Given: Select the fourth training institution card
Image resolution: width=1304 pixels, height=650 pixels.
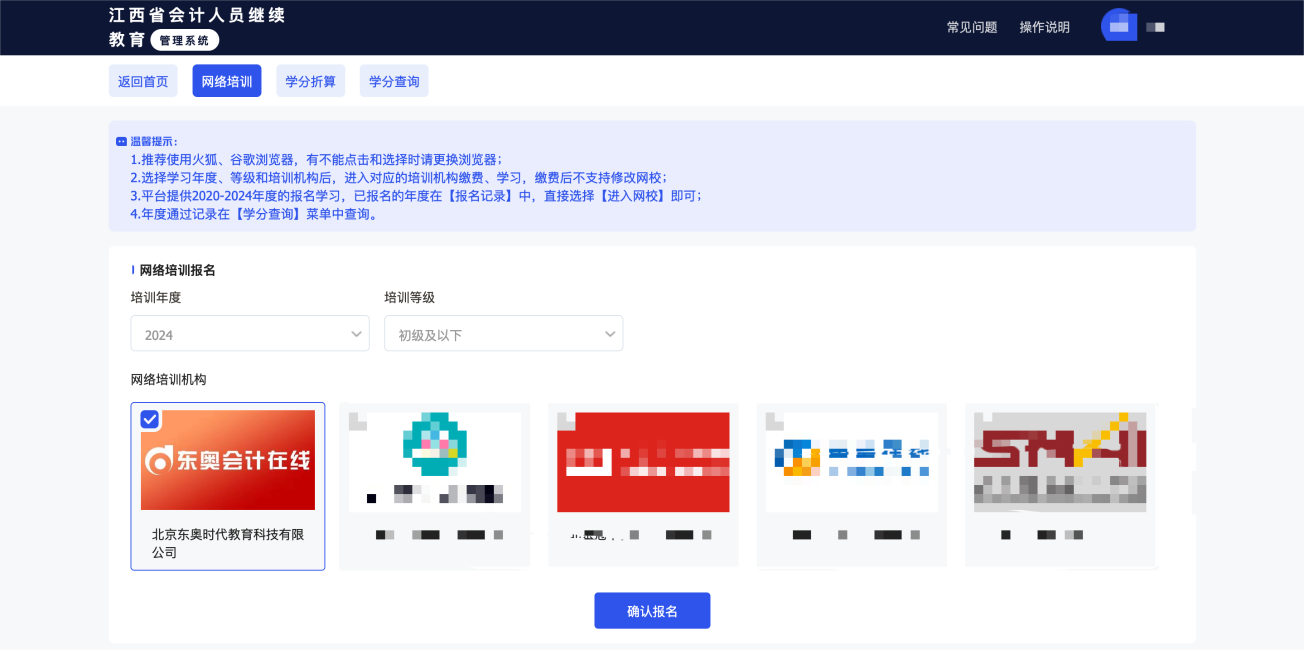Looking at the screenshot, I should (x=851, y=485).
